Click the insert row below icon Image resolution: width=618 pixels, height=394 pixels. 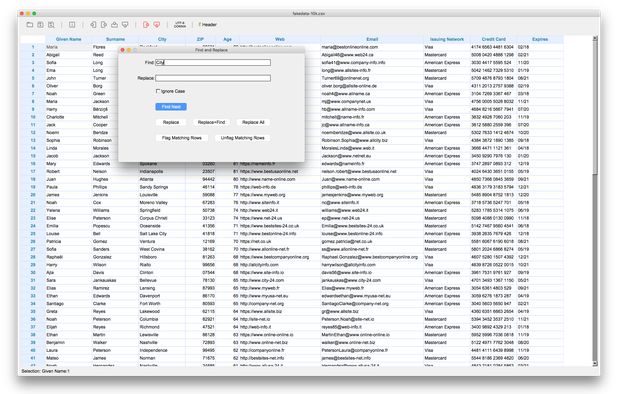pyautogui.click(x=125, y=24)
